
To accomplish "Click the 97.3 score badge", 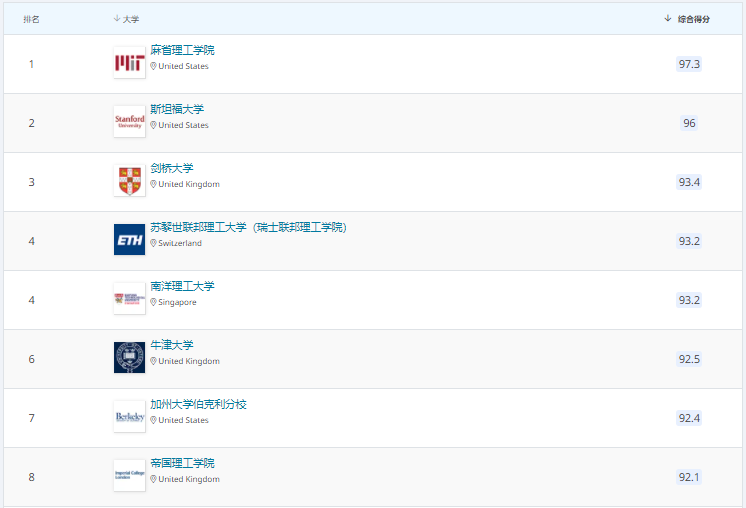I will [689, 64].
